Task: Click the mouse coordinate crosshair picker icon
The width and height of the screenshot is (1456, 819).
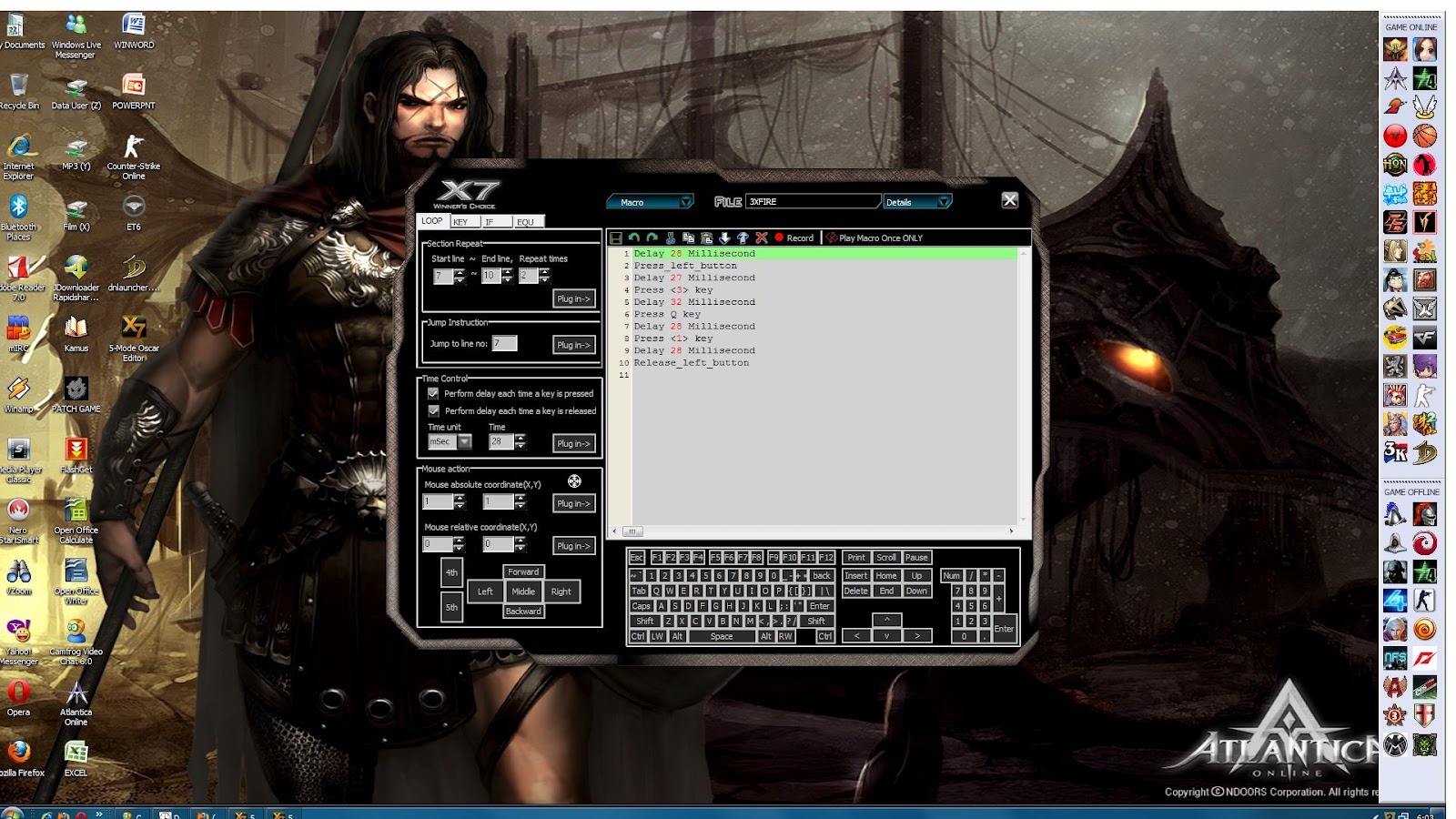Action: click(574, 481)
